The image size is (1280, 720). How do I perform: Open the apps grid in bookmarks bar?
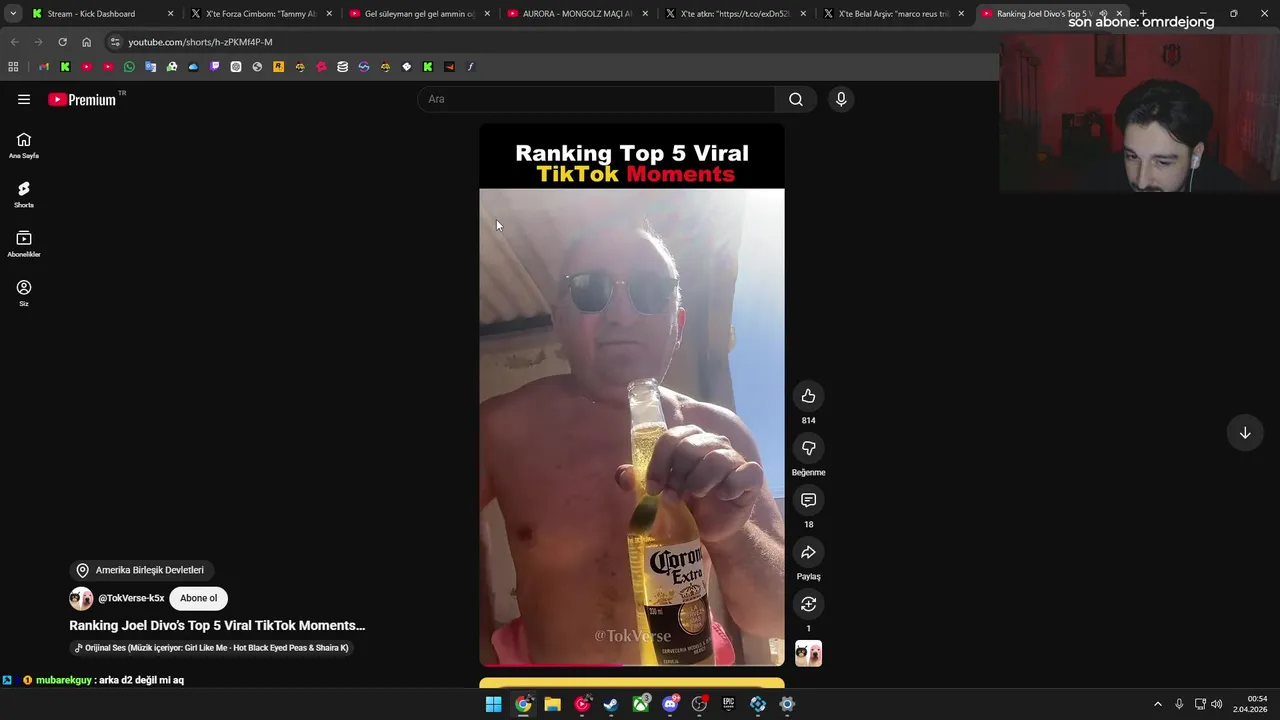[x=13, y=67]
